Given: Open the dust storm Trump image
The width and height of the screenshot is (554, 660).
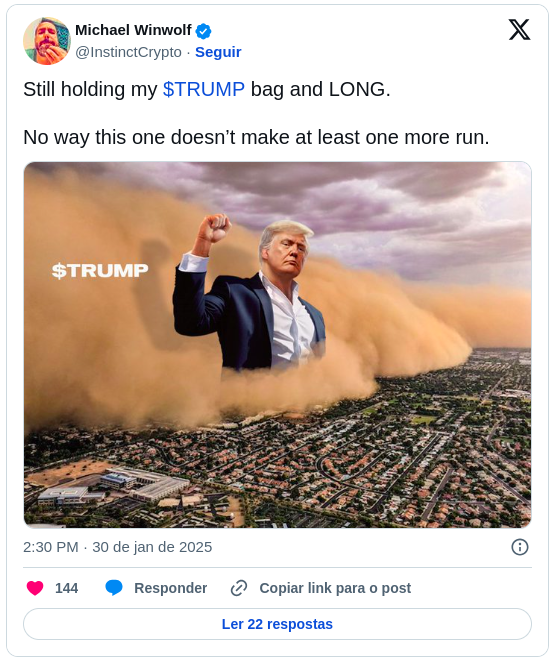Looking at the screenshot, I should [277, 345].
